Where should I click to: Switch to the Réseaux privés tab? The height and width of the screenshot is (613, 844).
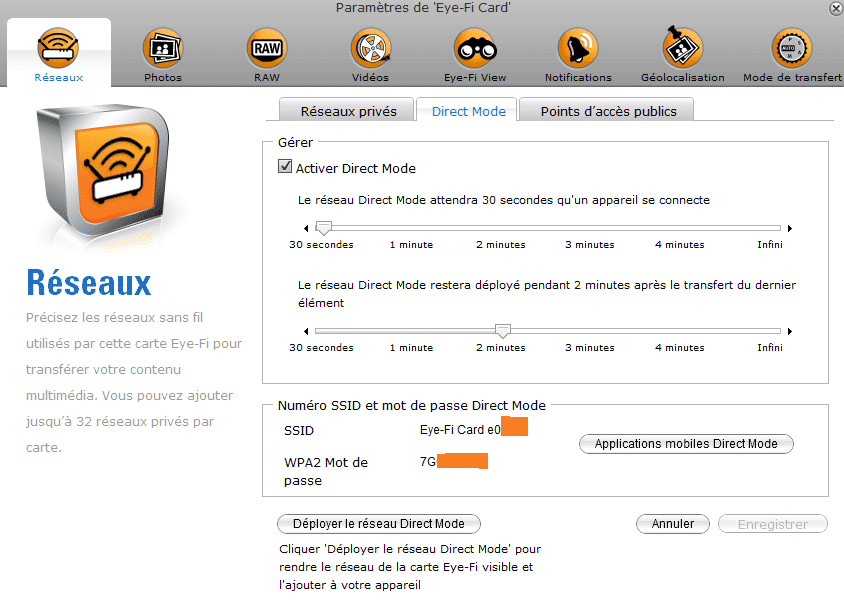click(348, 111)
